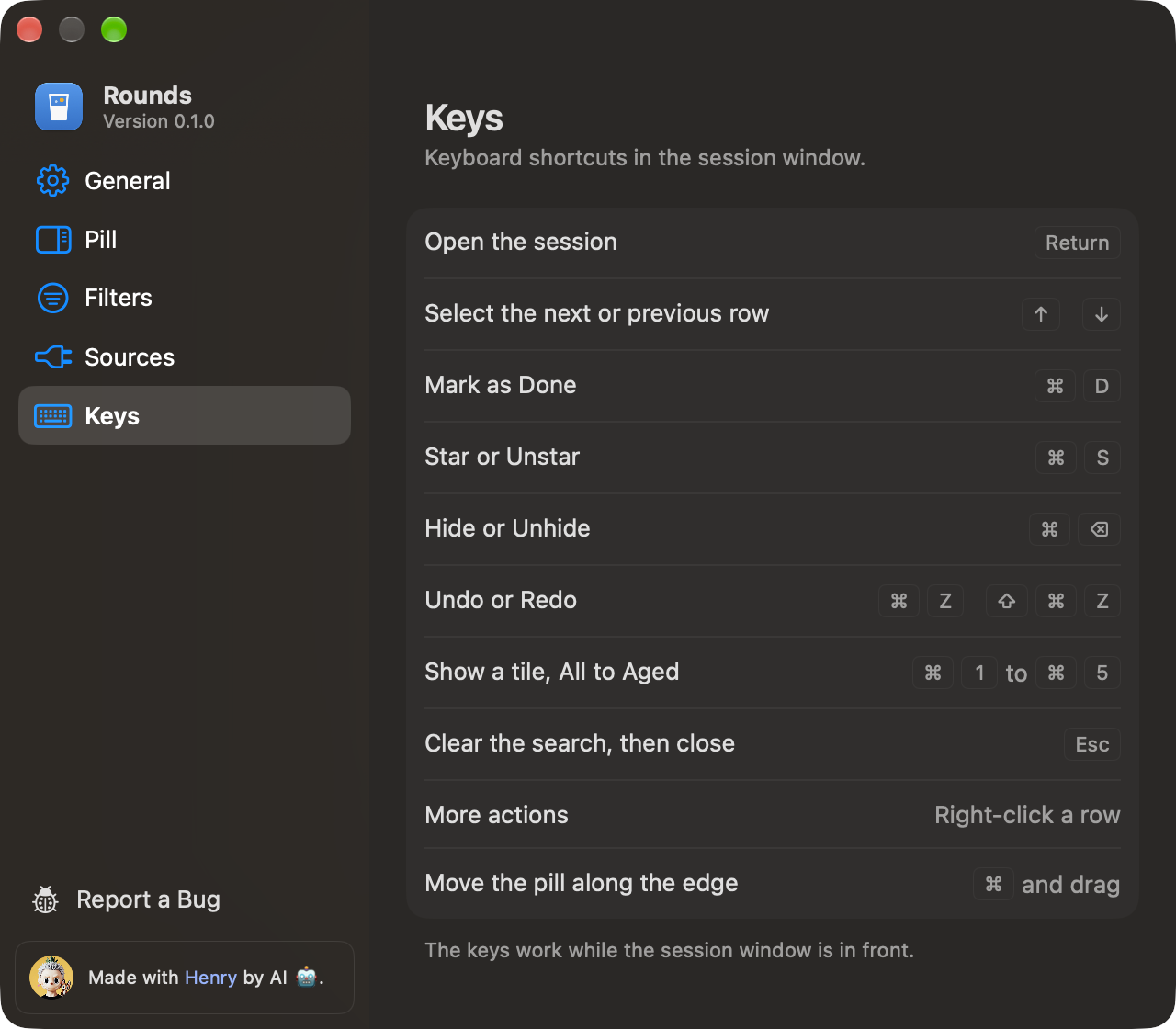Screen dimensions: 1176x1029
Task: Click the robot emoji in the footer card
Action: [x=307, y=977]
